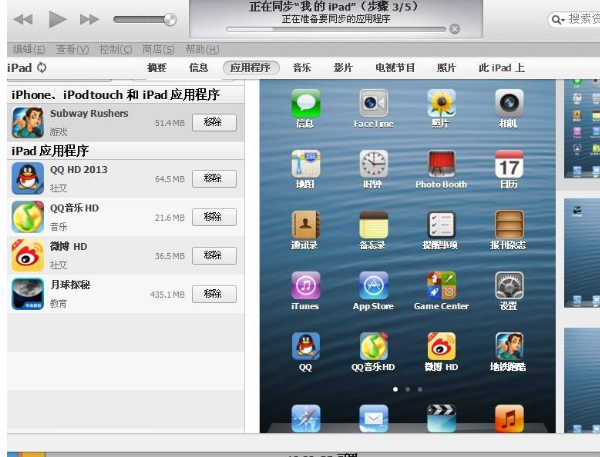This screenshot has width=600, height=457.
Task: Click the 地图 Maps icon
Action: point(305,164)
